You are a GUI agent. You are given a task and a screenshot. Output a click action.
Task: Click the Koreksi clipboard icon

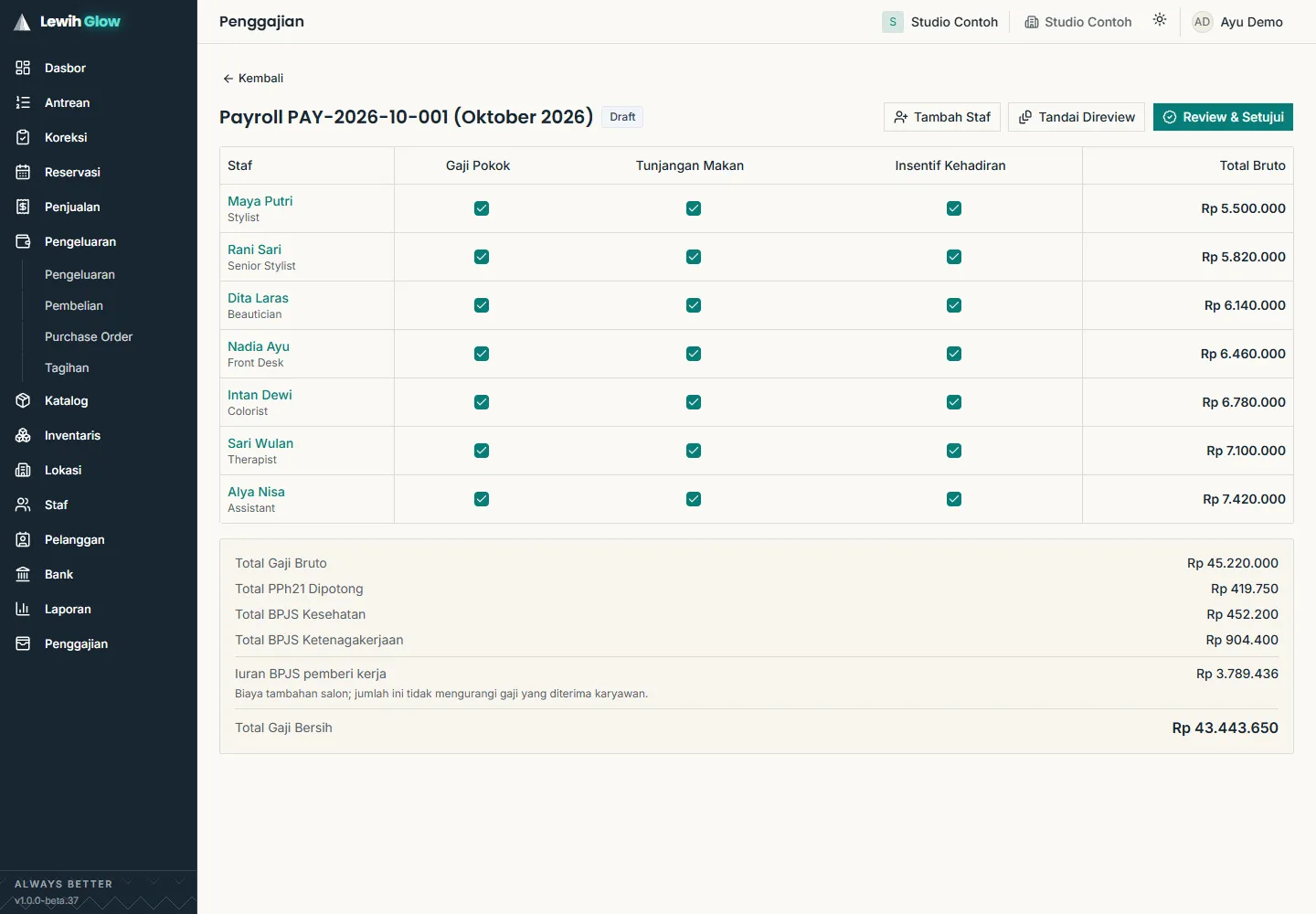[23, 137]
